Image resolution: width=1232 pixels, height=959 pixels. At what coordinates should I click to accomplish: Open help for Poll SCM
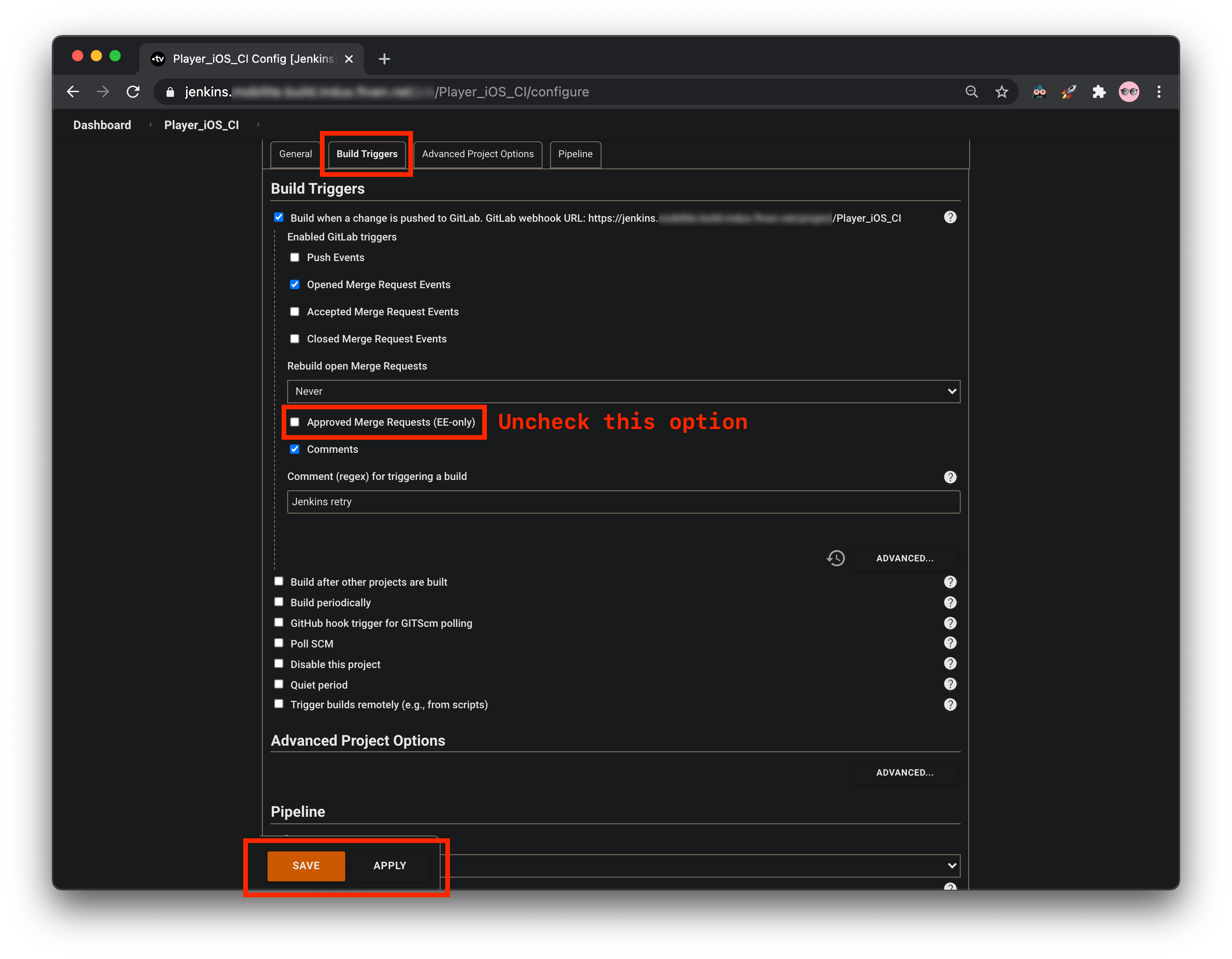tap(950, 643)
